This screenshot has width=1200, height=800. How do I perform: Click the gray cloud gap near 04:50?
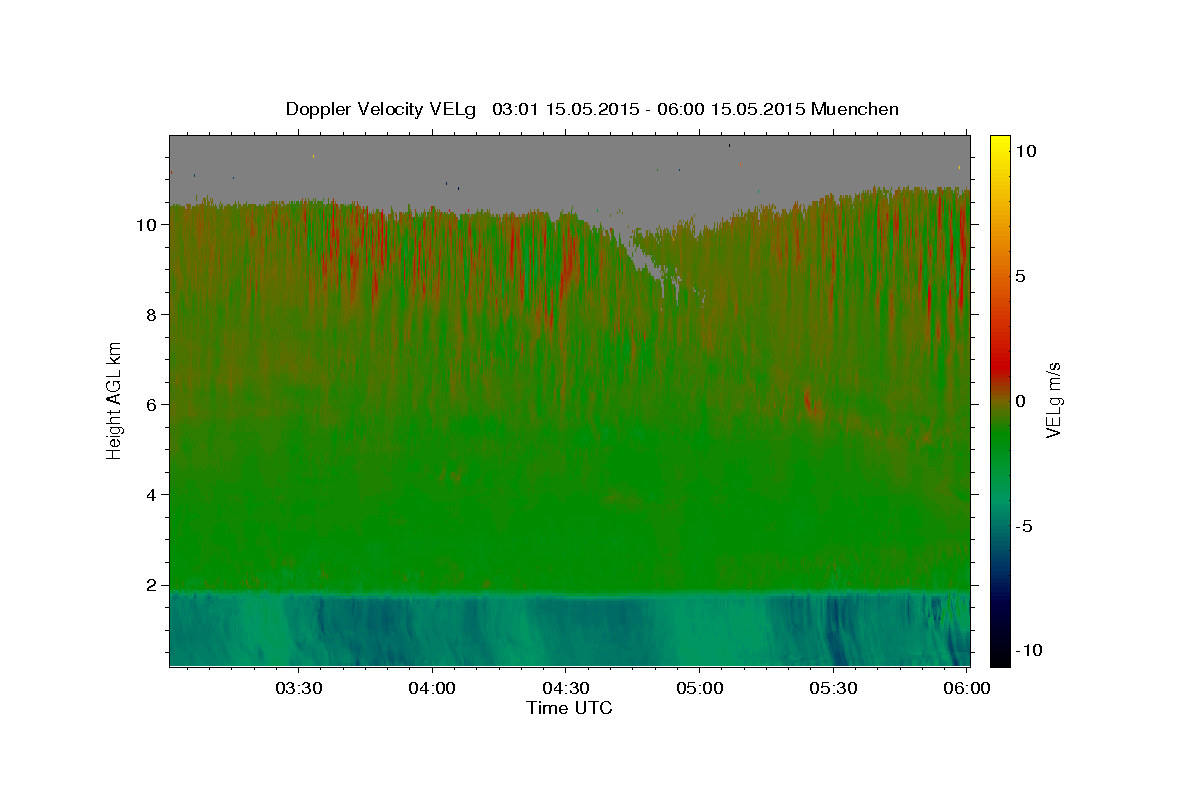648,262
